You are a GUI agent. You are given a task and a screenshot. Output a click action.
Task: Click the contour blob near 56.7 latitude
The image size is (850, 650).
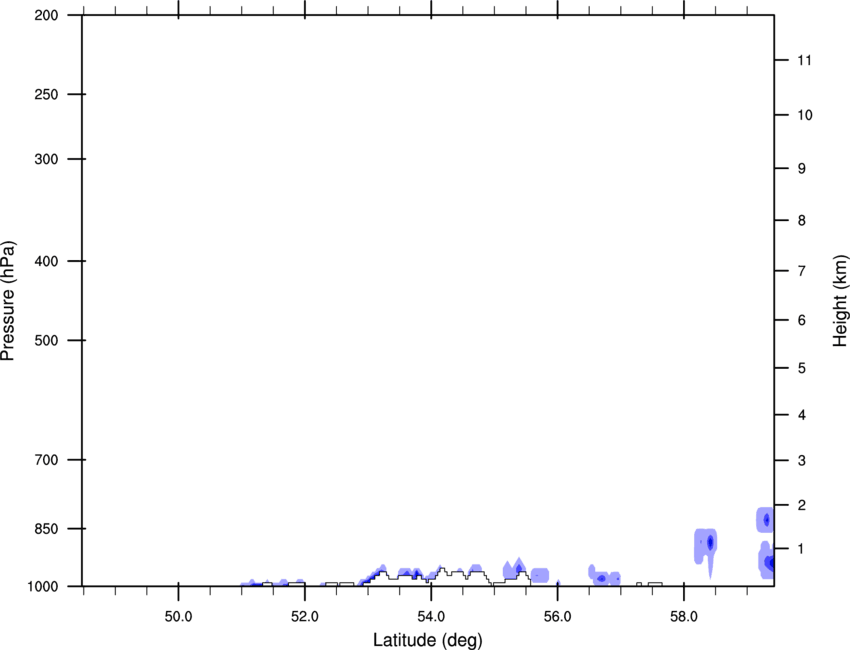tap(604, 576)
